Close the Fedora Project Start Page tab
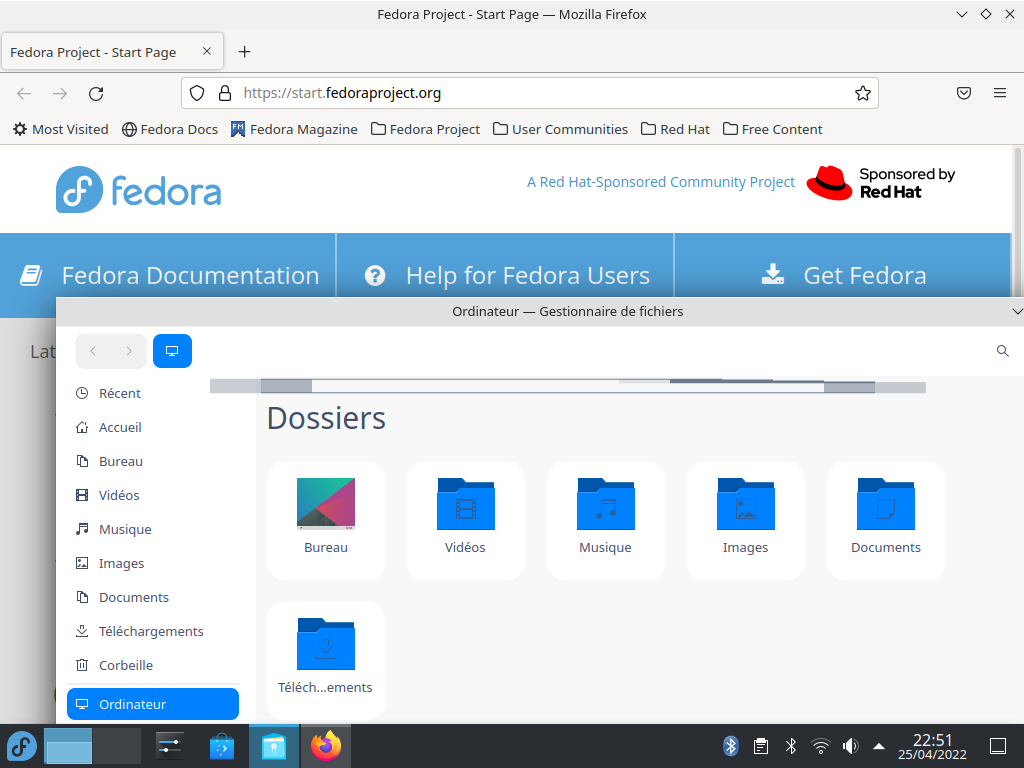 [207, 51]
